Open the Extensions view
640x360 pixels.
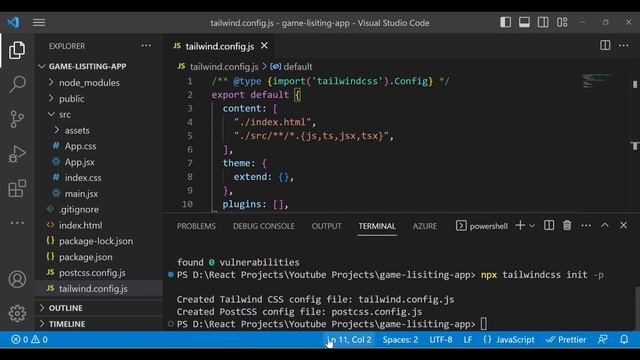pyautogui.click(x=17, y=188)
